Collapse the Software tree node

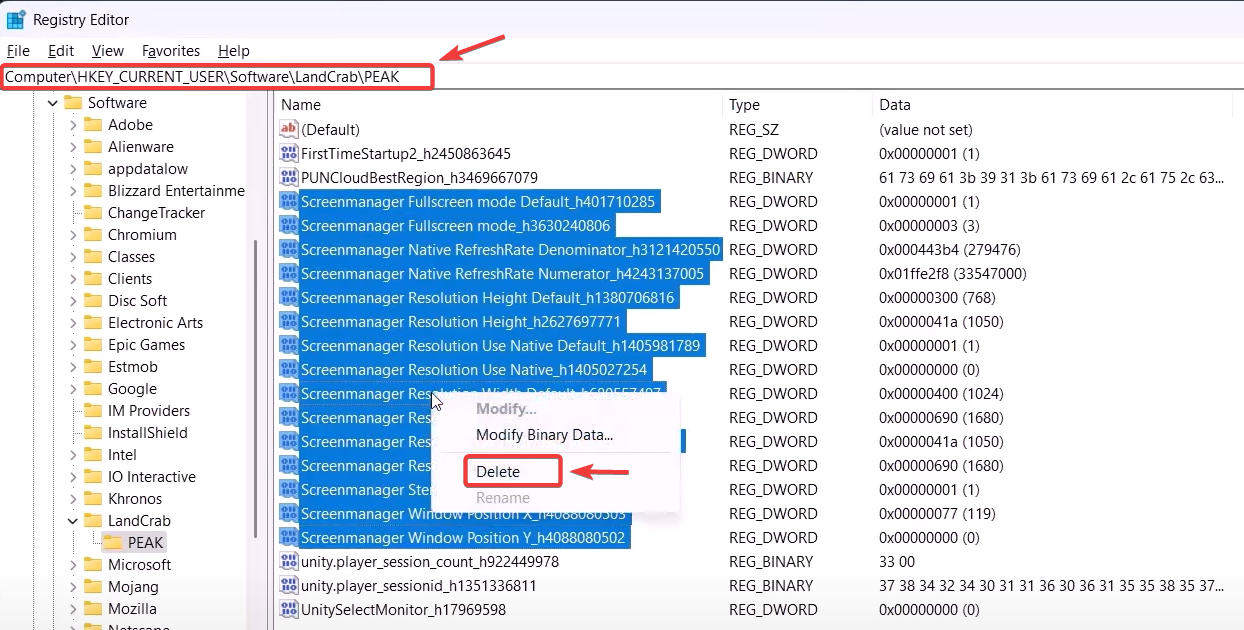[x=53, y=103]
